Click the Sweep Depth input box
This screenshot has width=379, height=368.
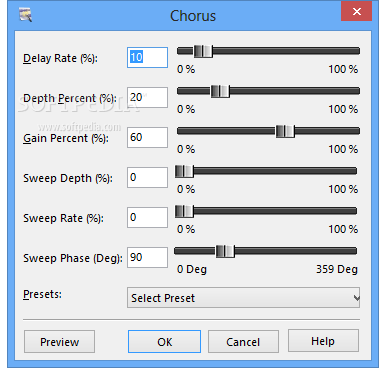tap(147, 177)
